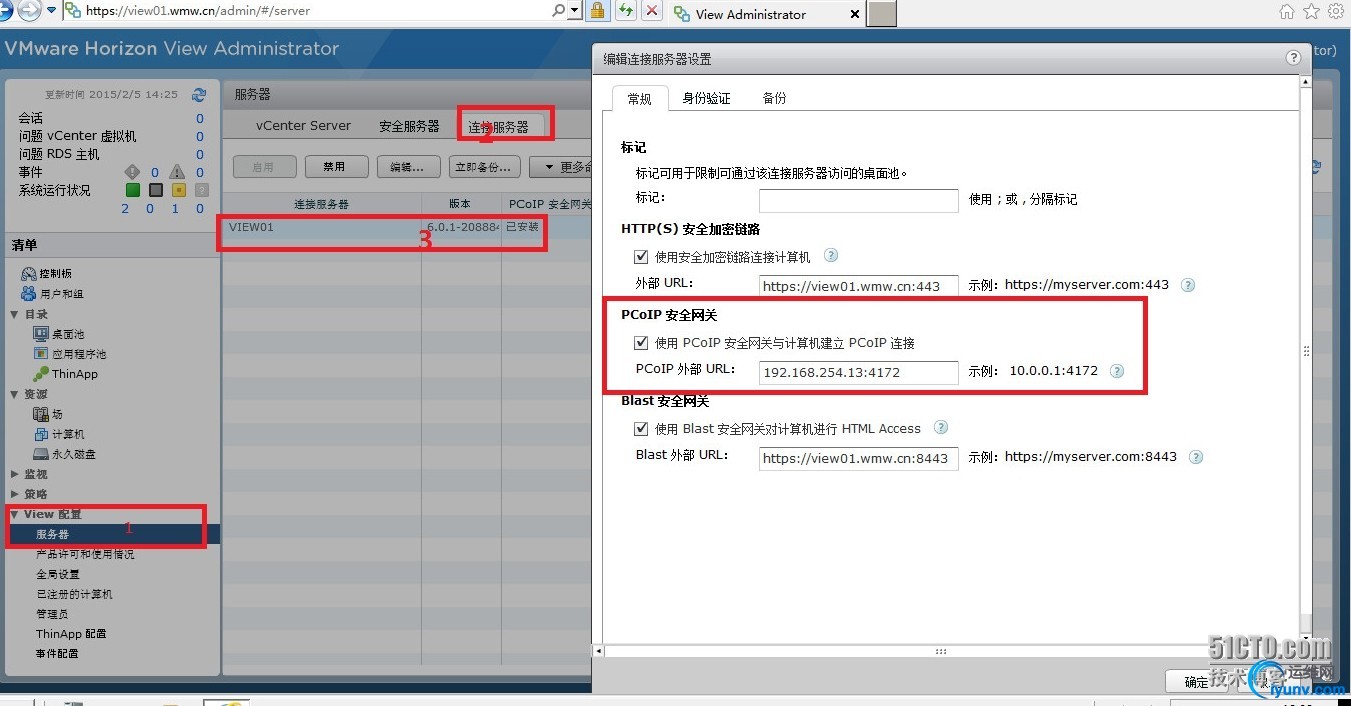1351x706 pixels.
Task: Open the 更多命令 dropdown button
Action: coord(561,167)
